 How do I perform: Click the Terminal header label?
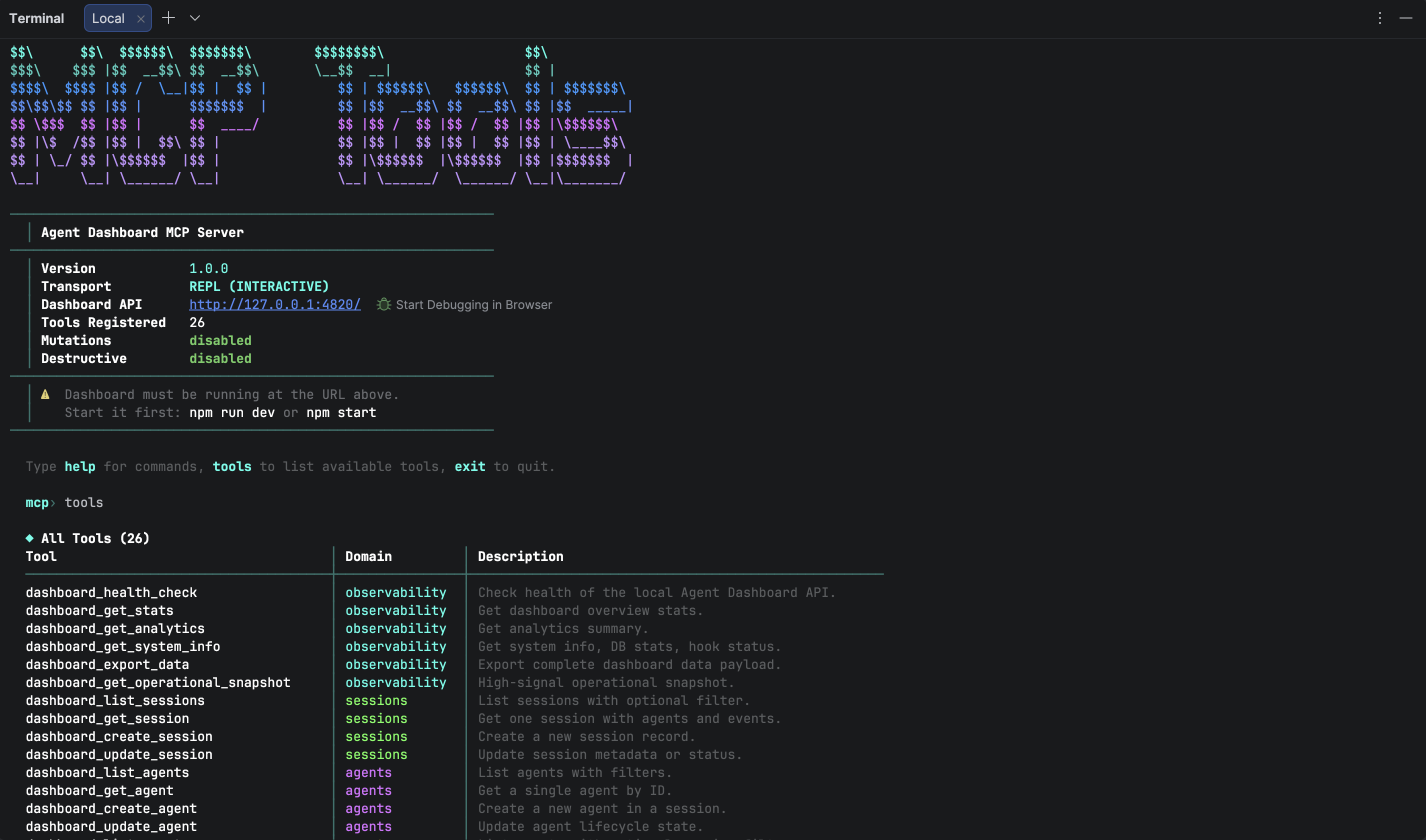pos(36,17)
